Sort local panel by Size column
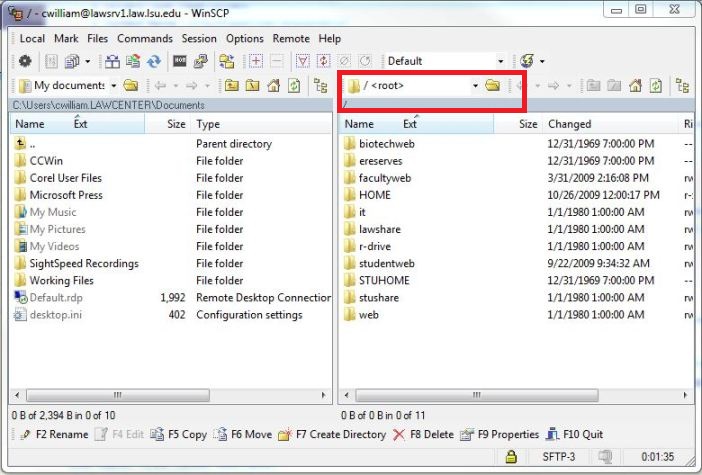The image size is (702, 475). 168,124
